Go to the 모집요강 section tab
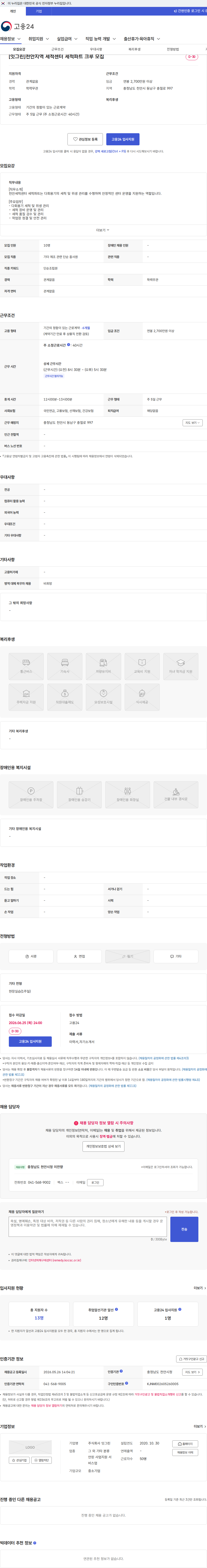 click(x=19, y=49)
